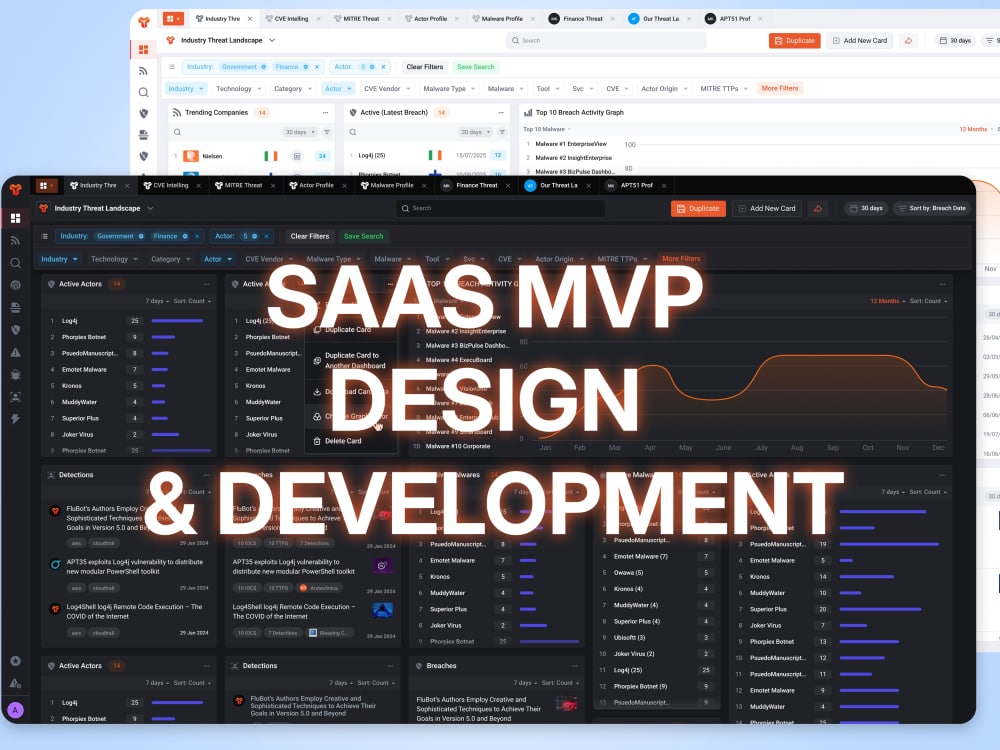Screen dimensions: 1000x750
Task: Open three-dot menu on Trending Companies card
Action: pyautogui.click(x=325, y=112)
